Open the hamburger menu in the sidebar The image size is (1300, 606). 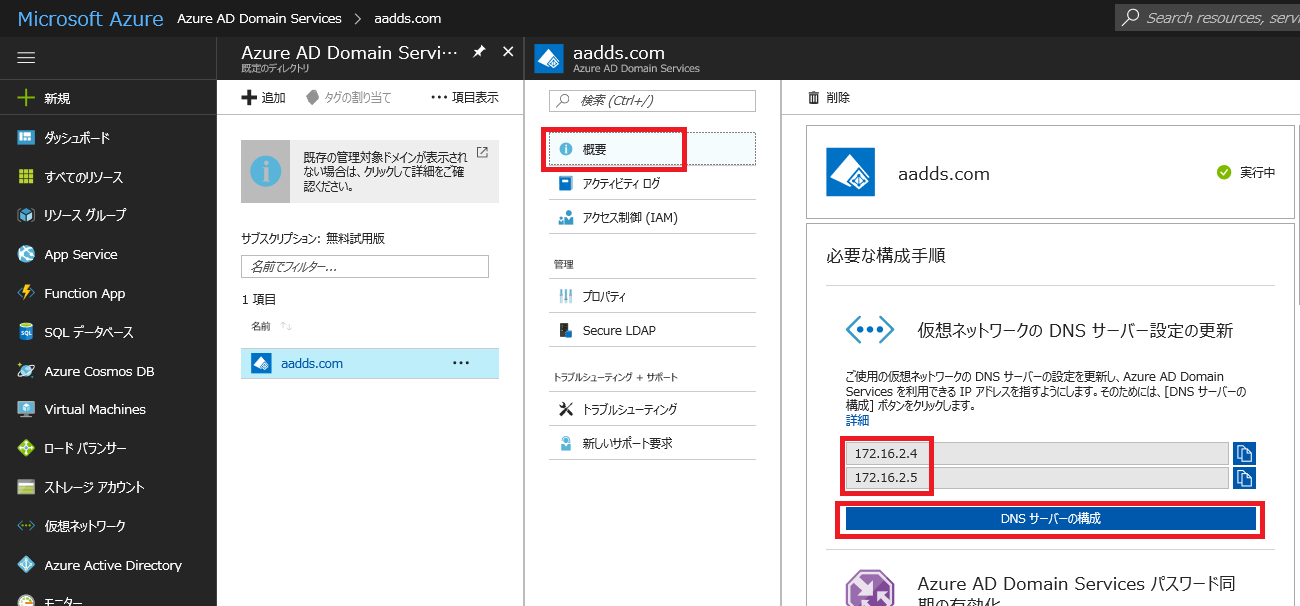26,58
